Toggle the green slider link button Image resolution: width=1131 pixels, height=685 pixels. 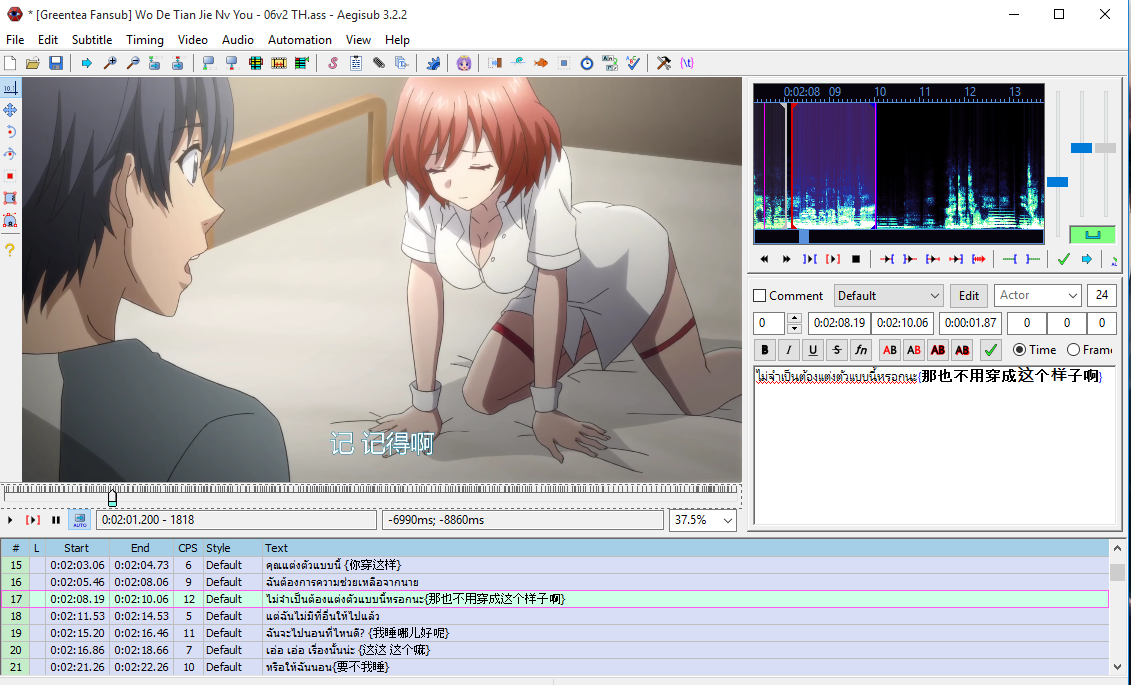[x=1092, y=234]
